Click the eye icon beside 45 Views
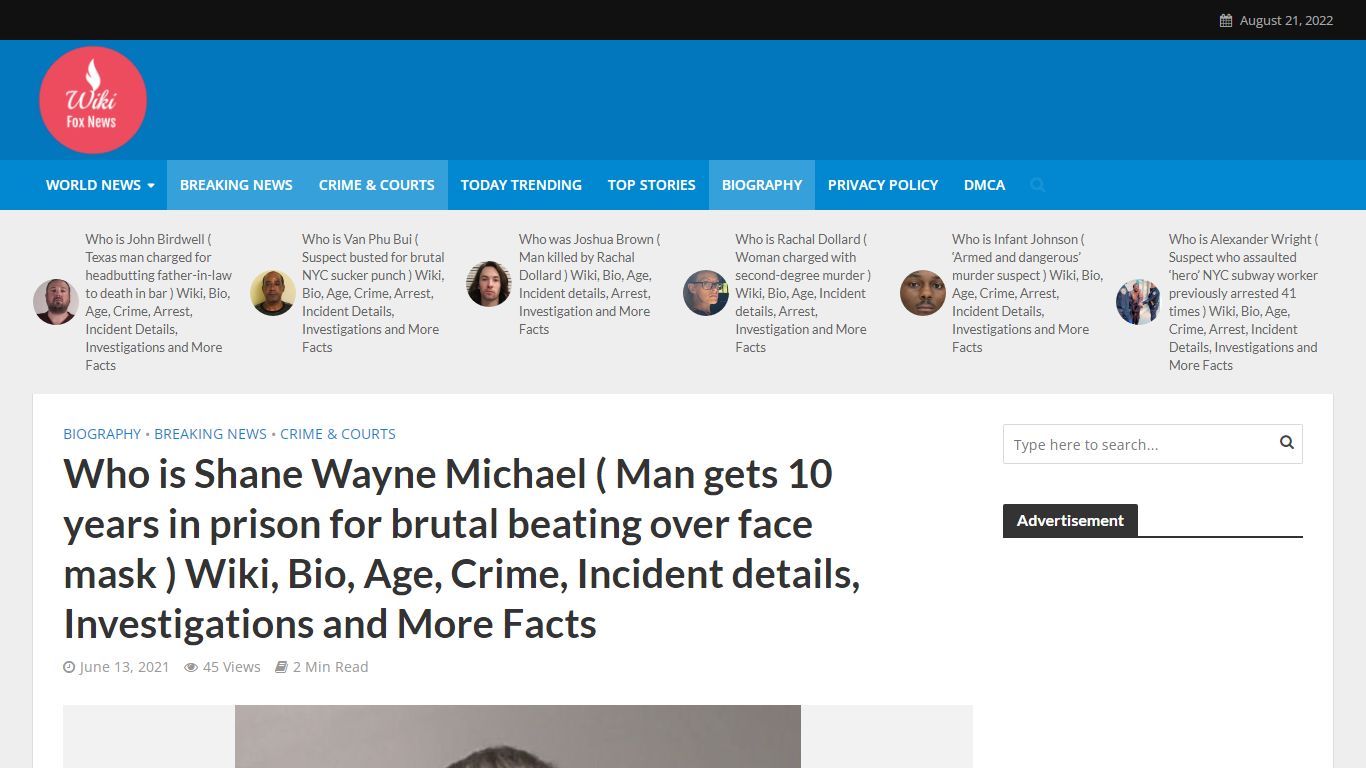Image resolution: width=1366 pixels, height=768 pixels. (x=191, y=667)
